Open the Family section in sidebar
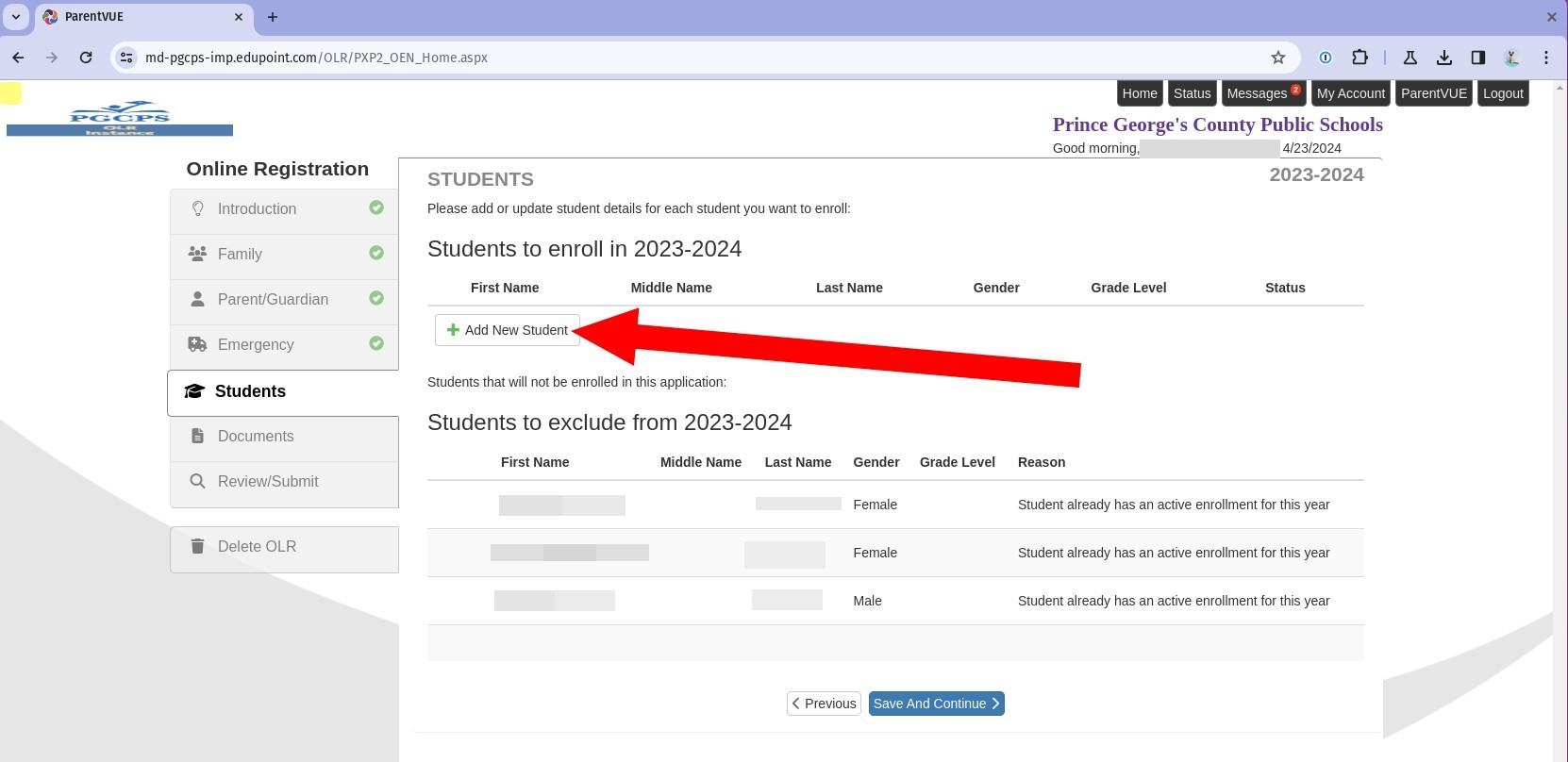 click(240, 255)
